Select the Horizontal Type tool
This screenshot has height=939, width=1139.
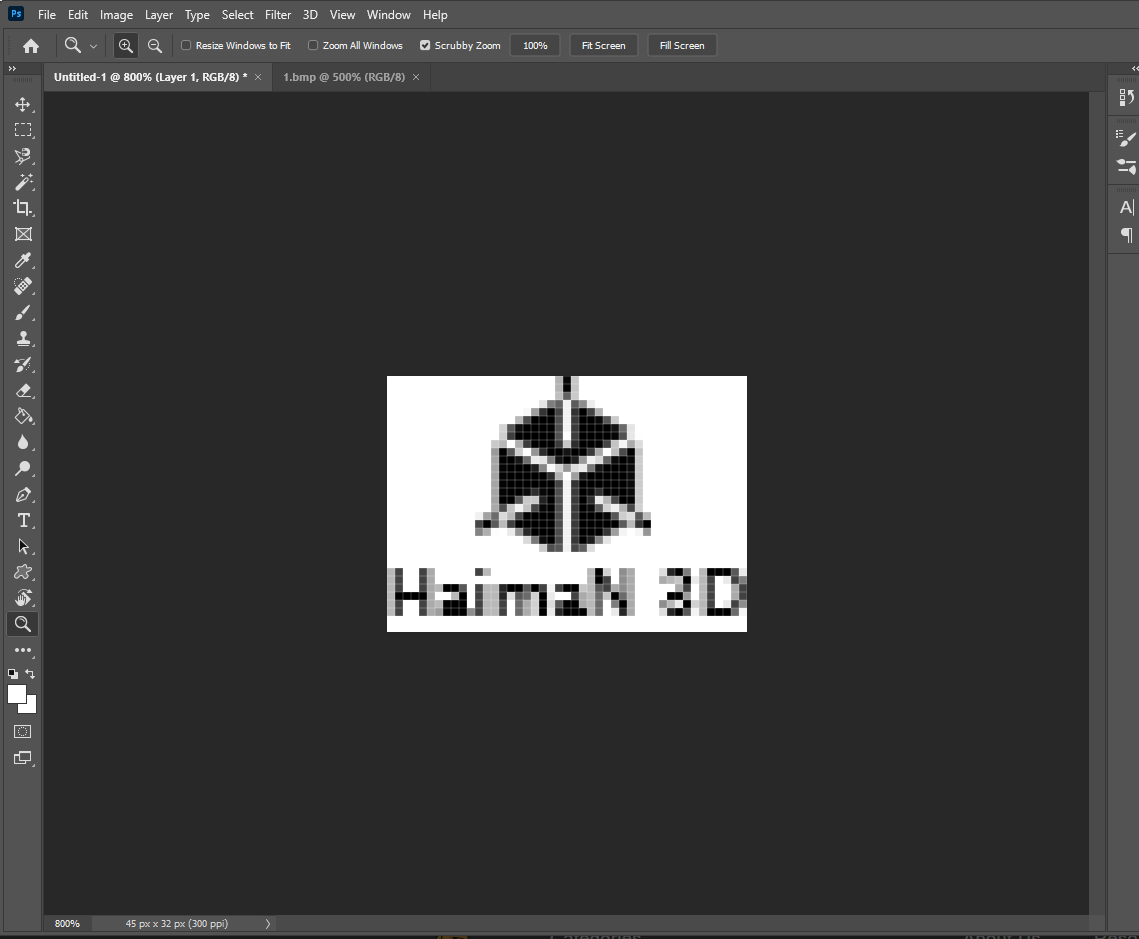[x=23, y=521]
